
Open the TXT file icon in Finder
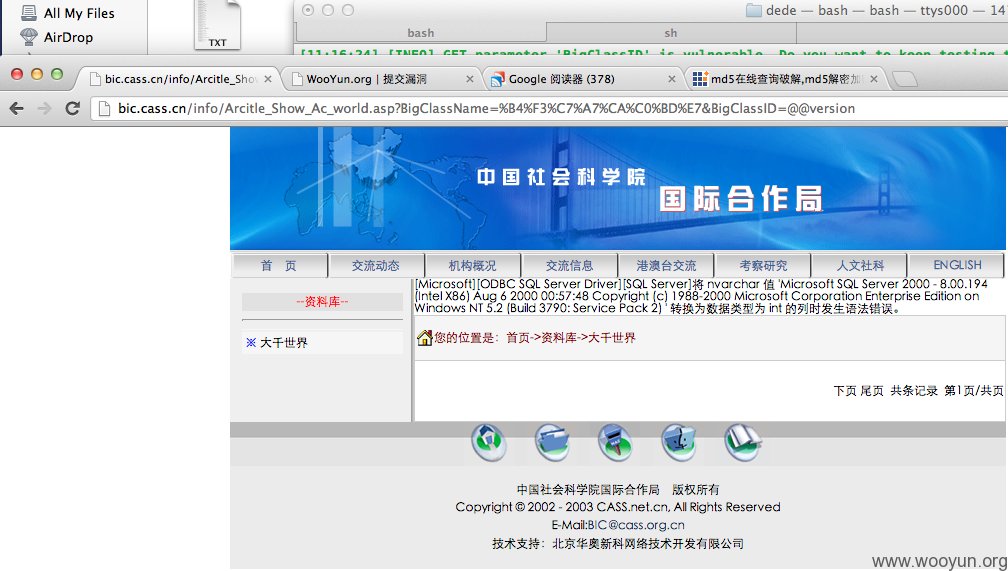(x=217, y=25)
